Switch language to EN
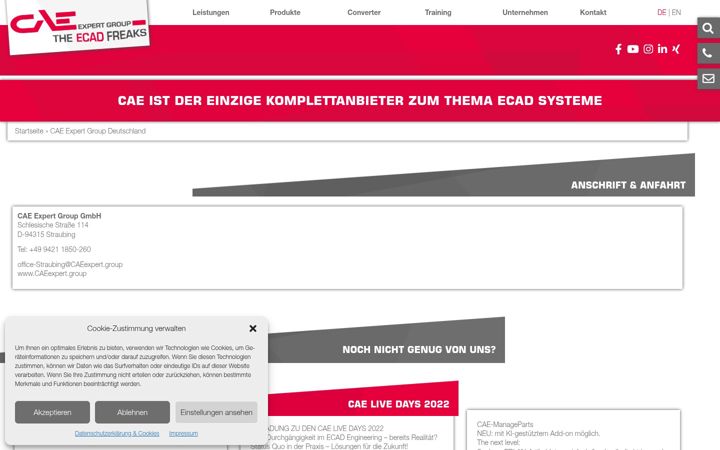 tap(676, 12)
